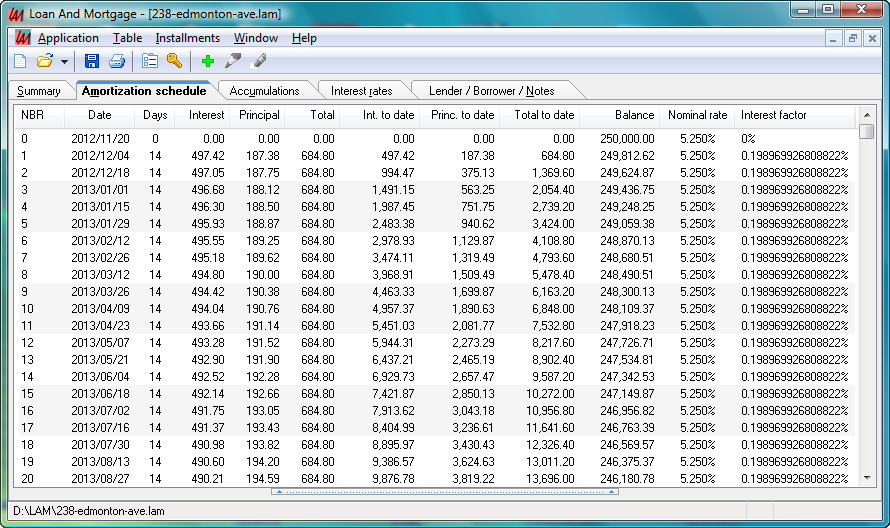Open the Table menu
The width and height of the screenshot is (890, 528).
pyautogui.click(x=127, y=38)
